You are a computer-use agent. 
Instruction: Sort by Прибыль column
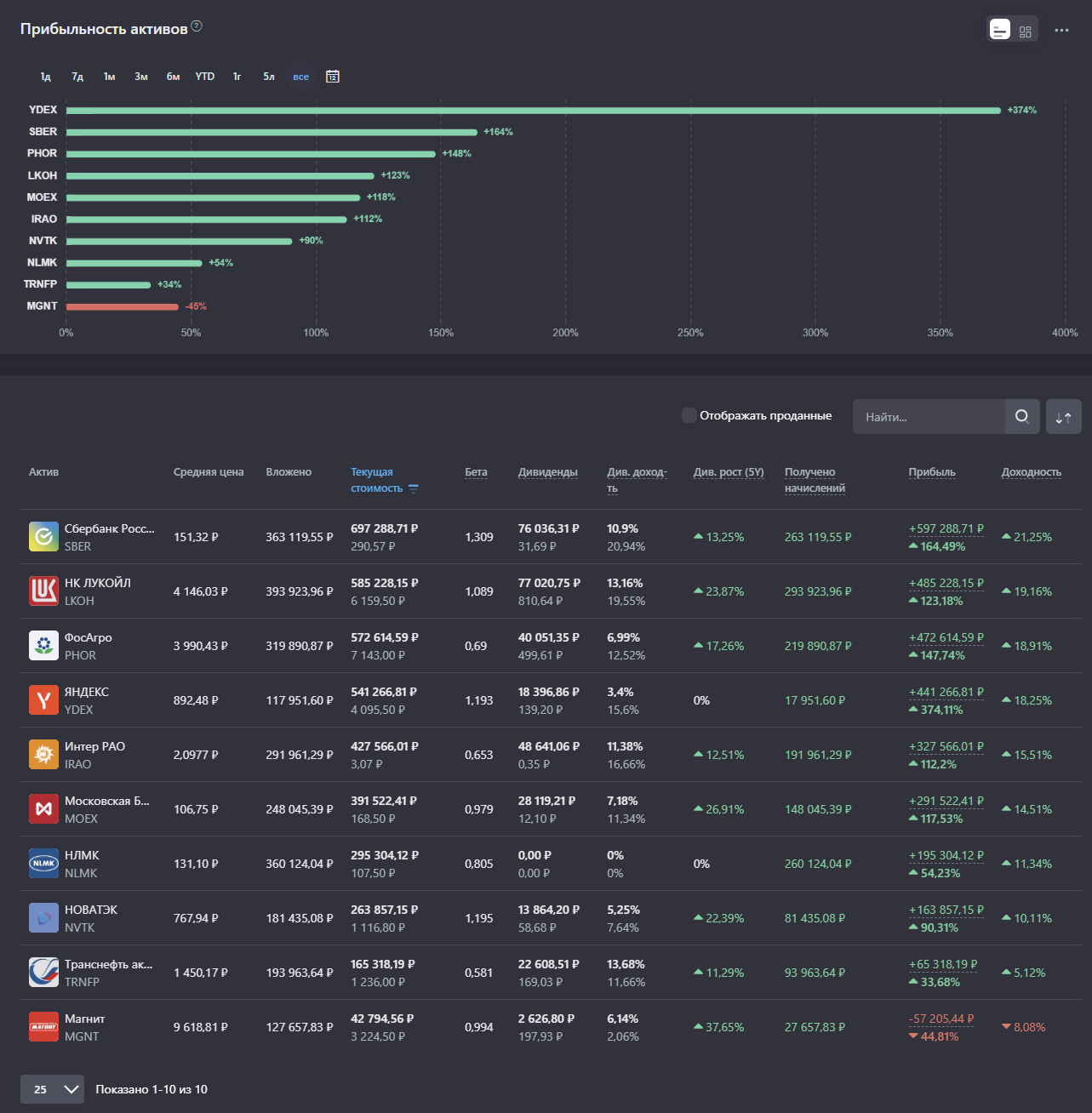coord(932,472)
